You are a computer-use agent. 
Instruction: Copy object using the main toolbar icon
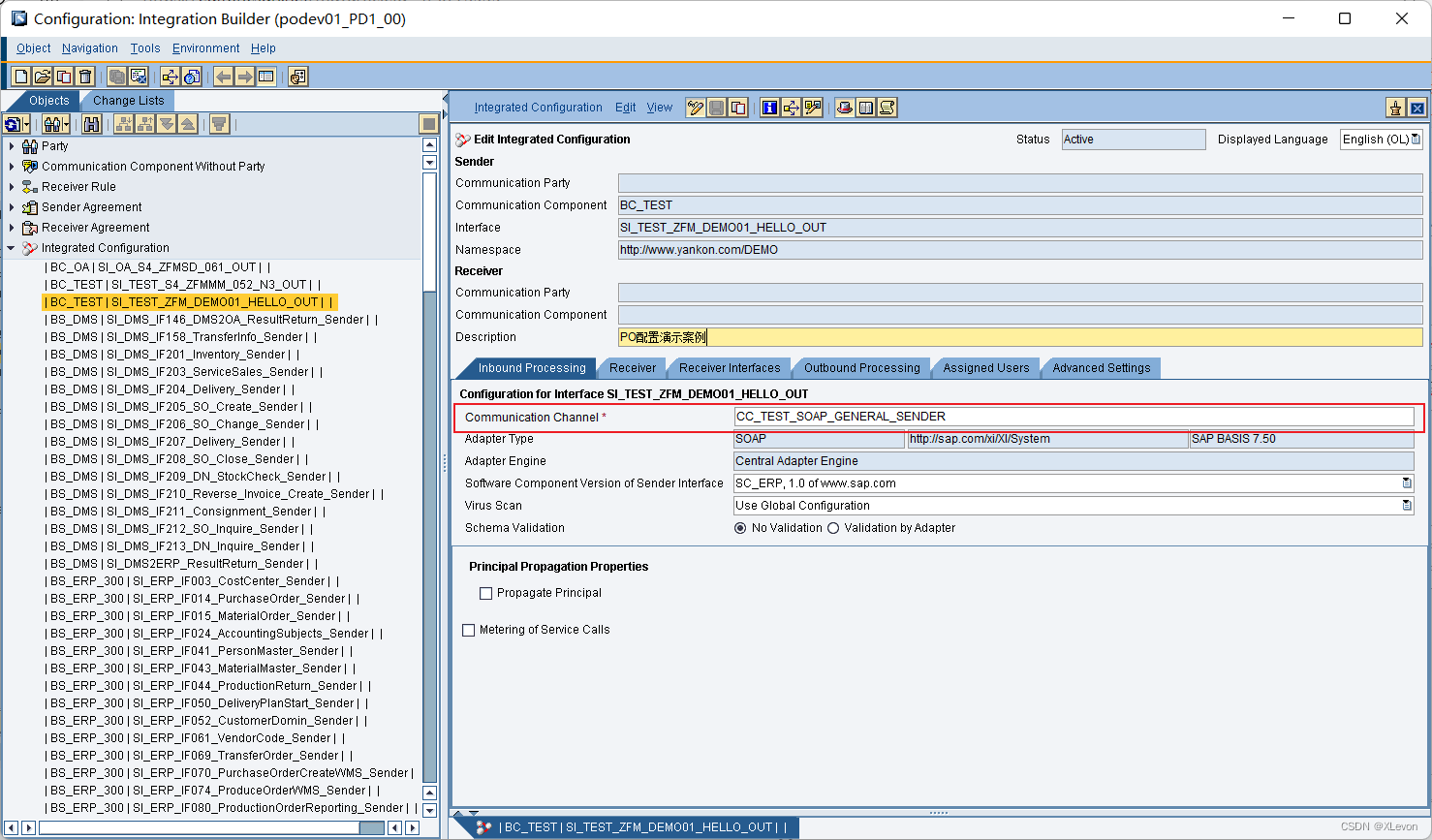click(x=64, y=77)
